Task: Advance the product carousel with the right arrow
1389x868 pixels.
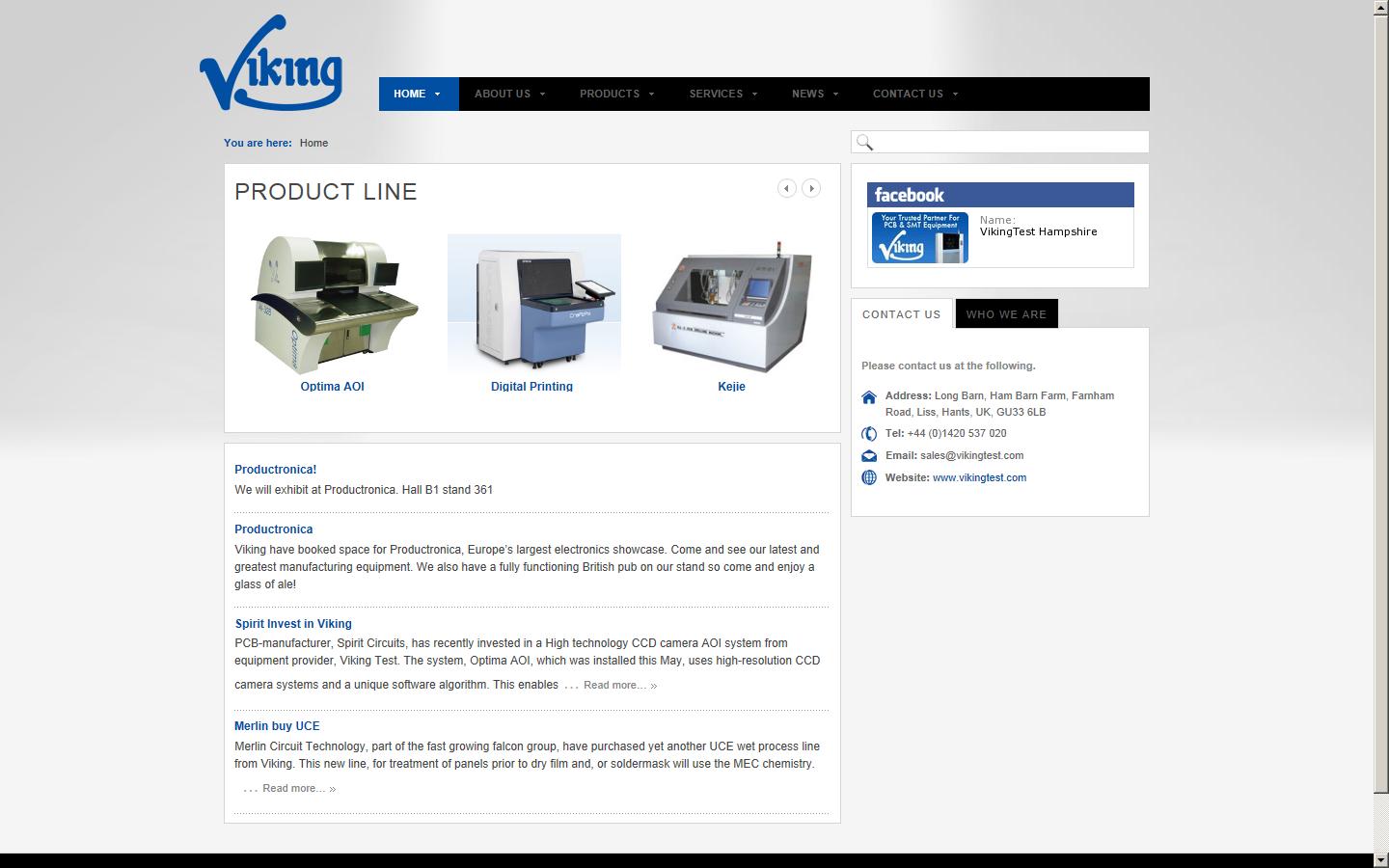Action: pyautogui.click(x=810, y=188)
